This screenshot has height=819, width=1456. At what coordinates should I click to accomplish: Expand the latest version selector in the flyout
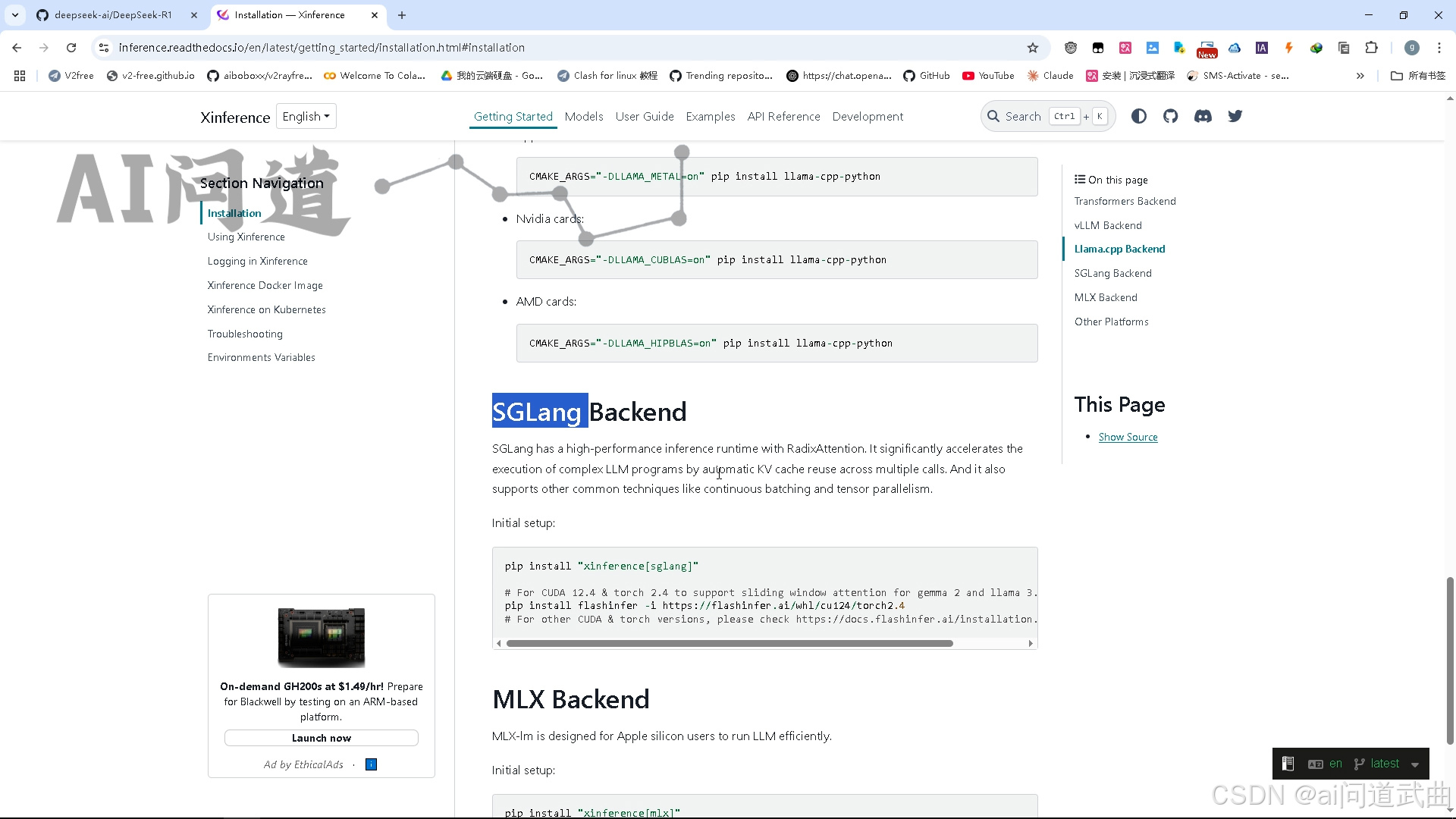pos(1386,763)
